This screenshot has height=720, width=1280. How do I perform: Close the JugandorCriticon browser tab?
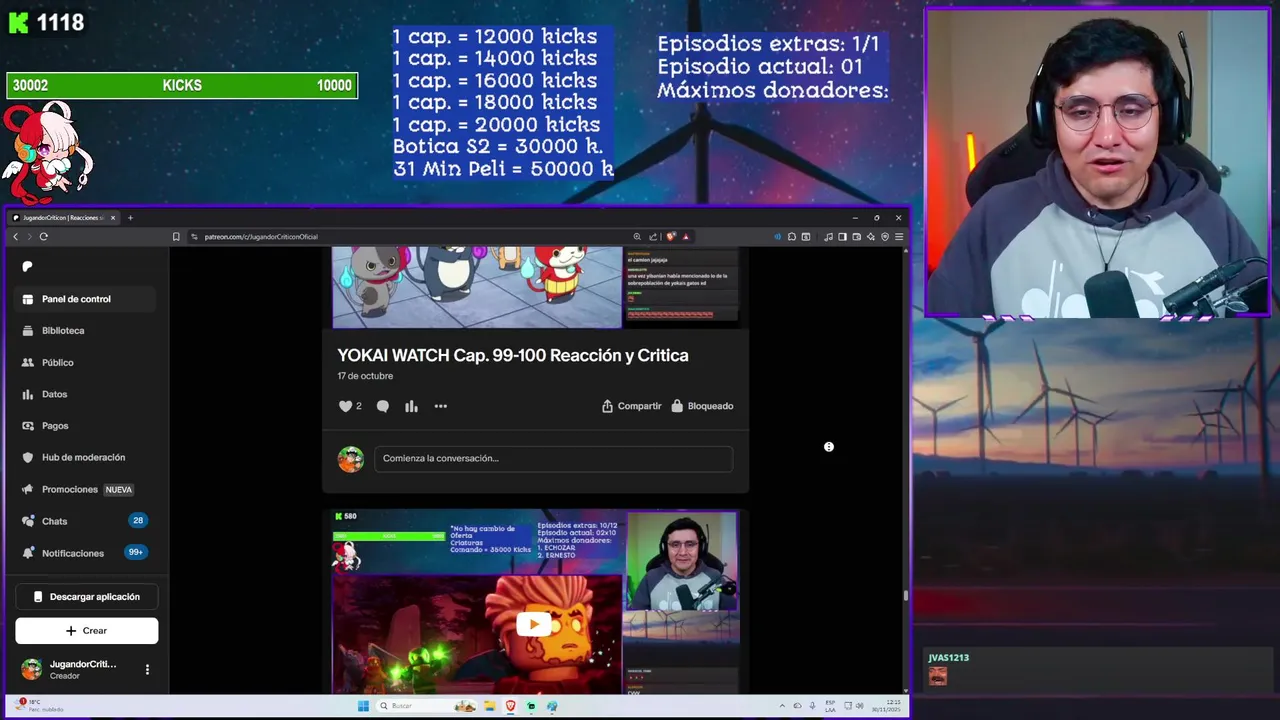click(113, 218)
